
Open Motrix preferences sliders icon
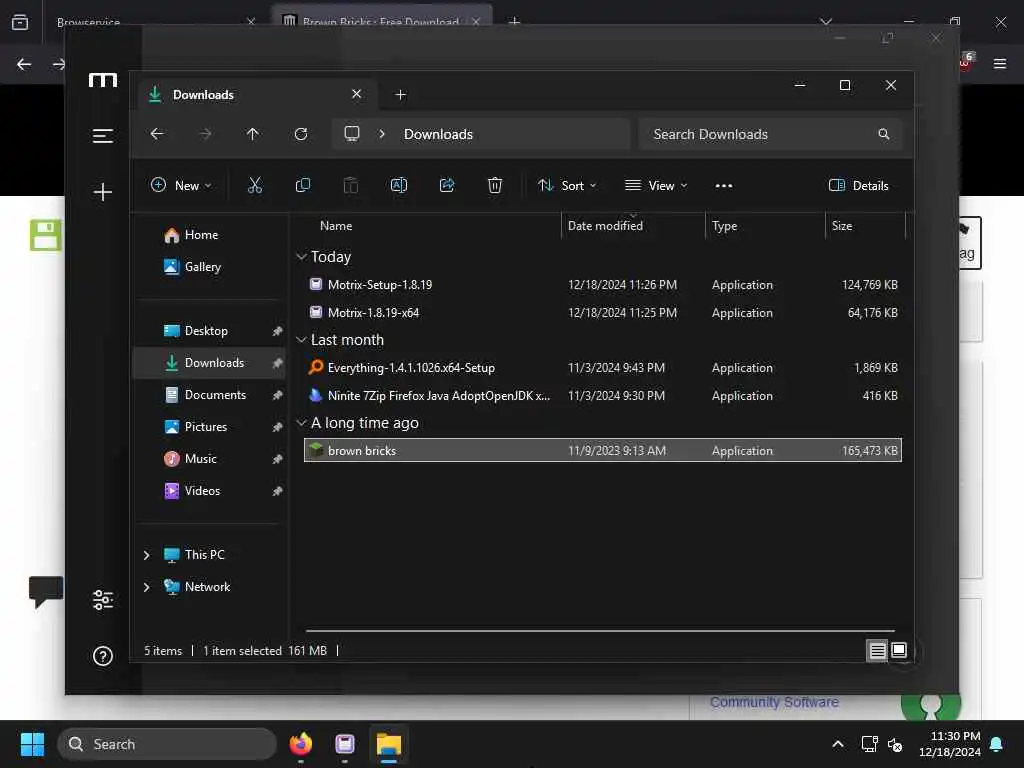coord(103,600)
